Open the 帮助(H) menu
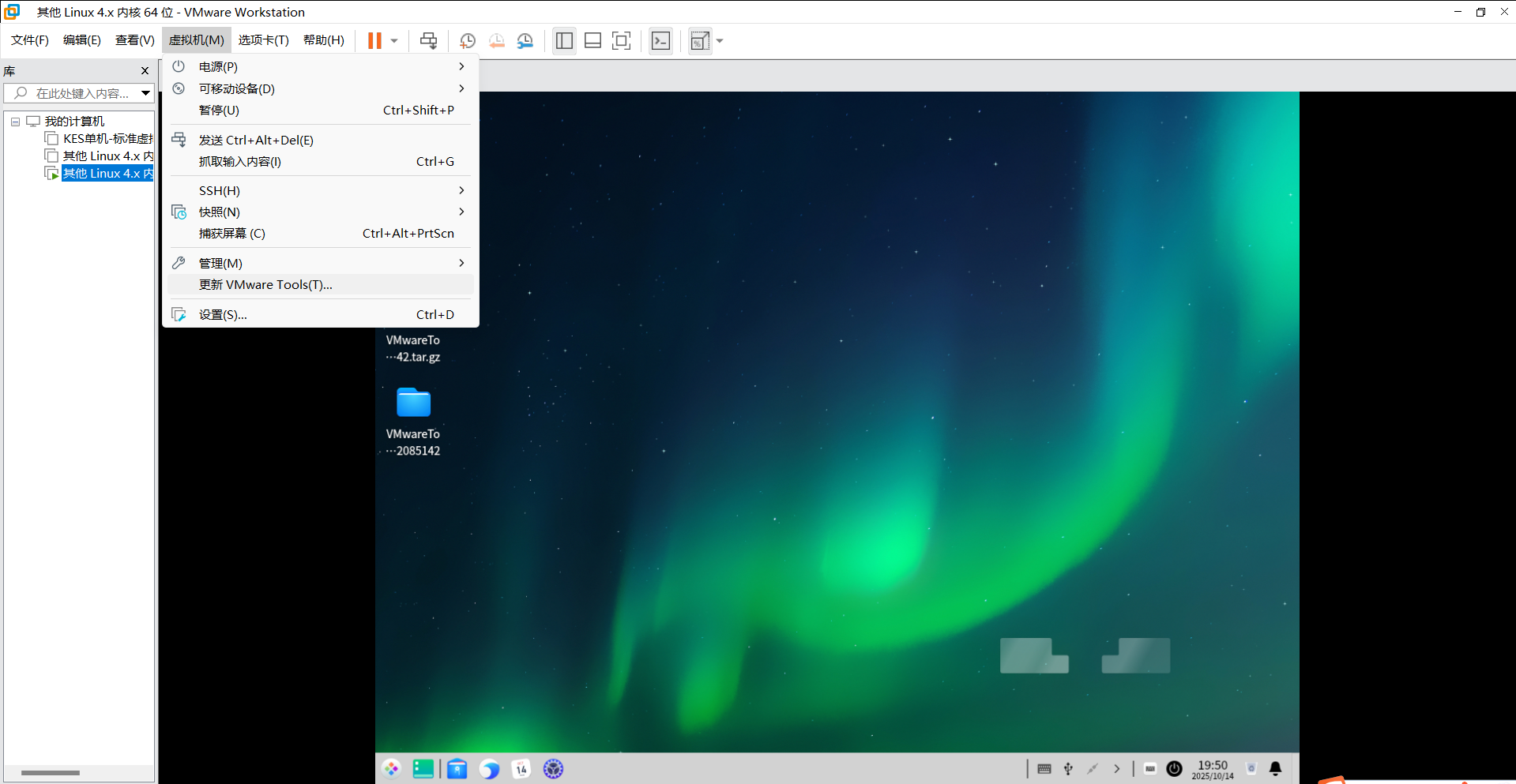The height and width of the screenshot is (784, 1516). tap(324, 40)
